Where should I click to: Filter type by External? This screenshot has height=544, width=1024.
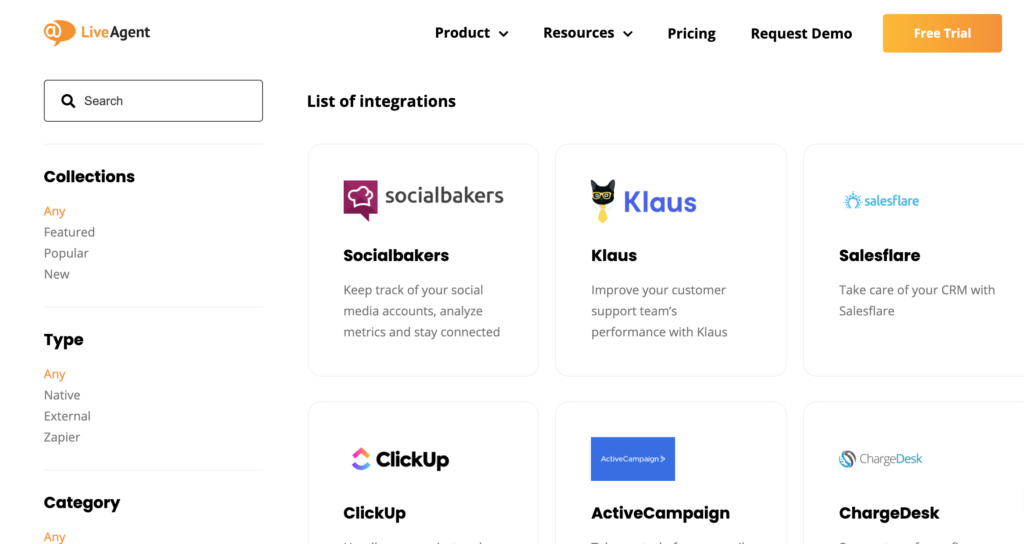tap(67, 416)
